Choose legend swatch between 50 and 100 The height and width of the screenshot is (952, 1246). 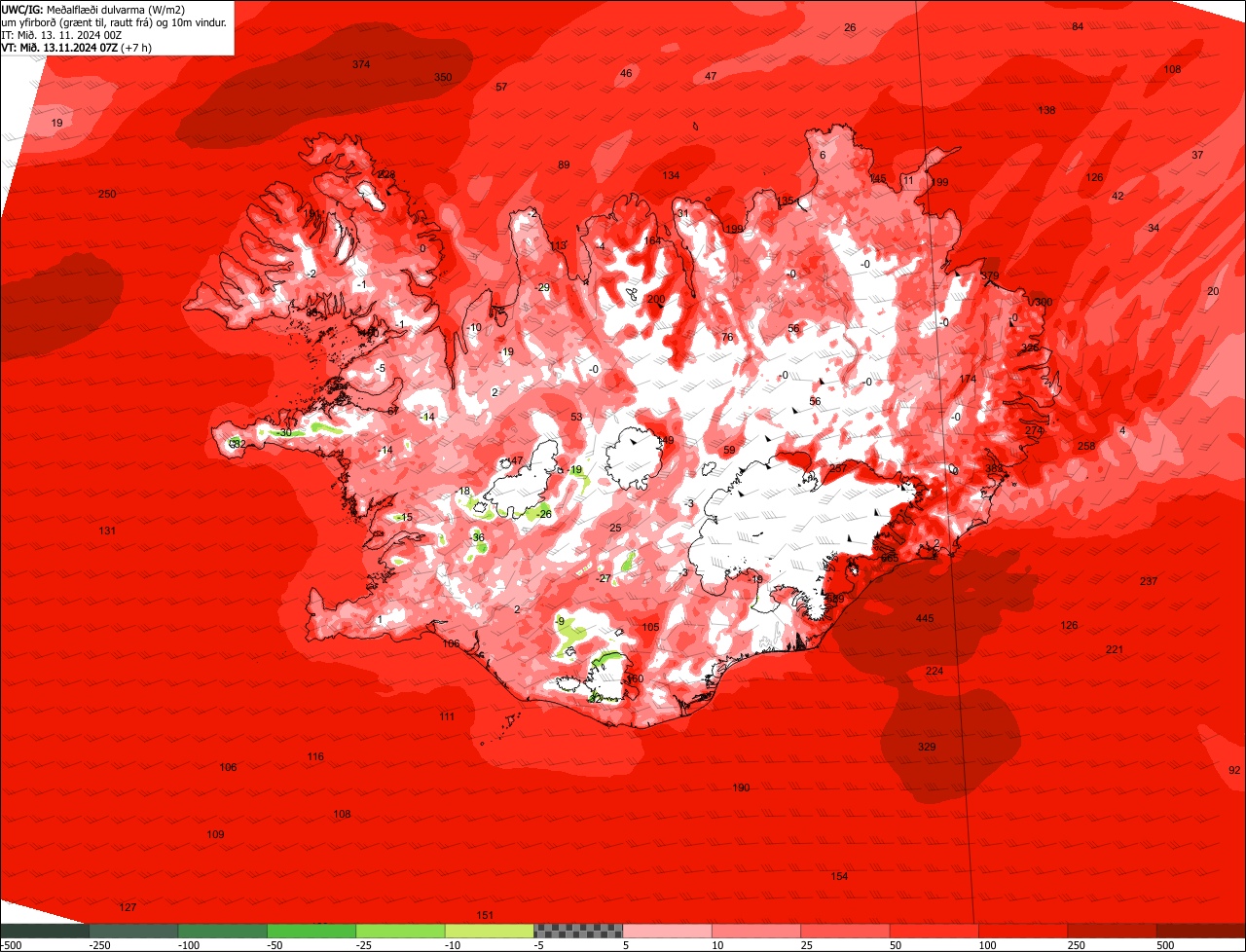934,931
